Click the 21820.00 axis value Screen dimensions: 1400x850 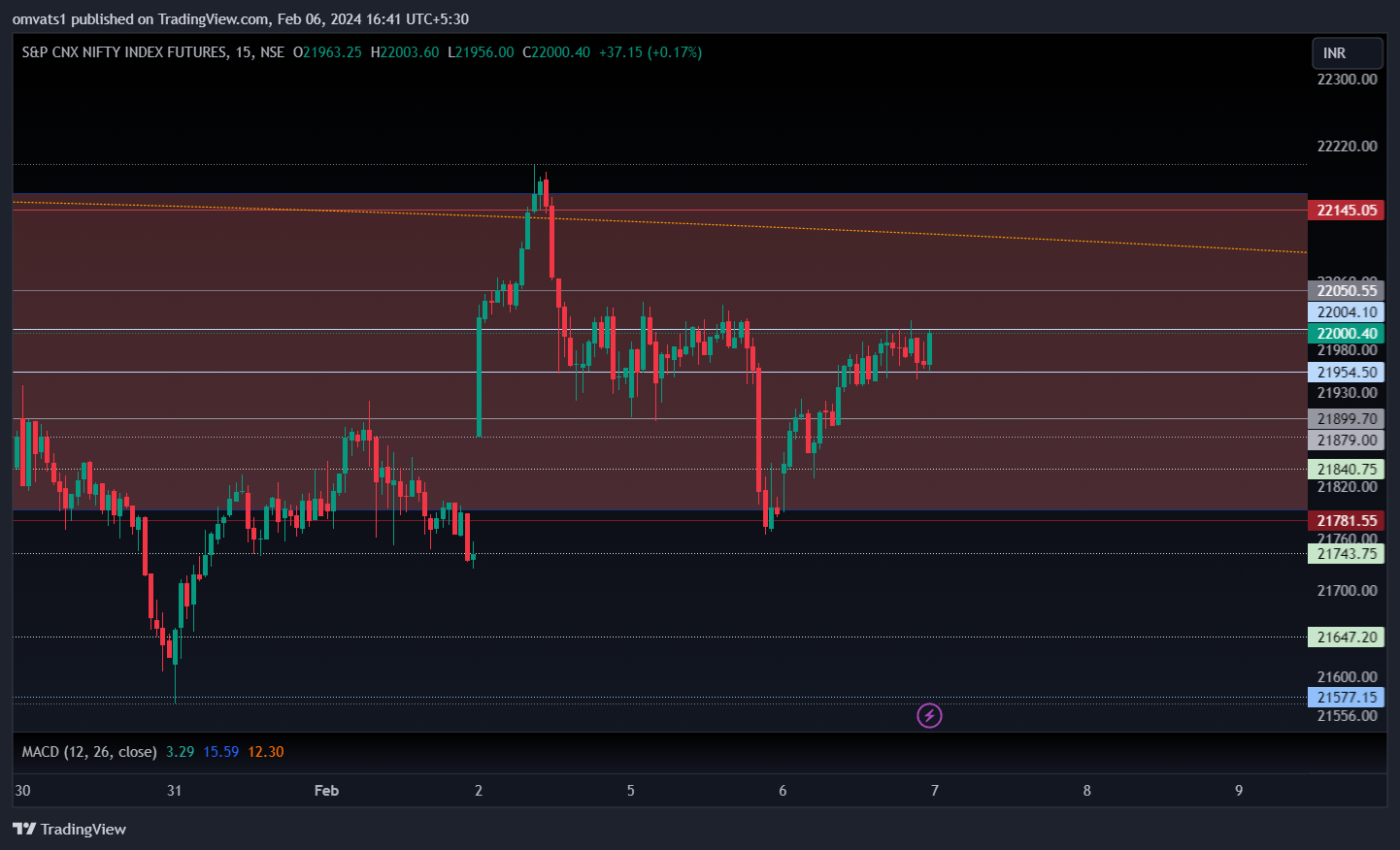(x=1347, y=487)
